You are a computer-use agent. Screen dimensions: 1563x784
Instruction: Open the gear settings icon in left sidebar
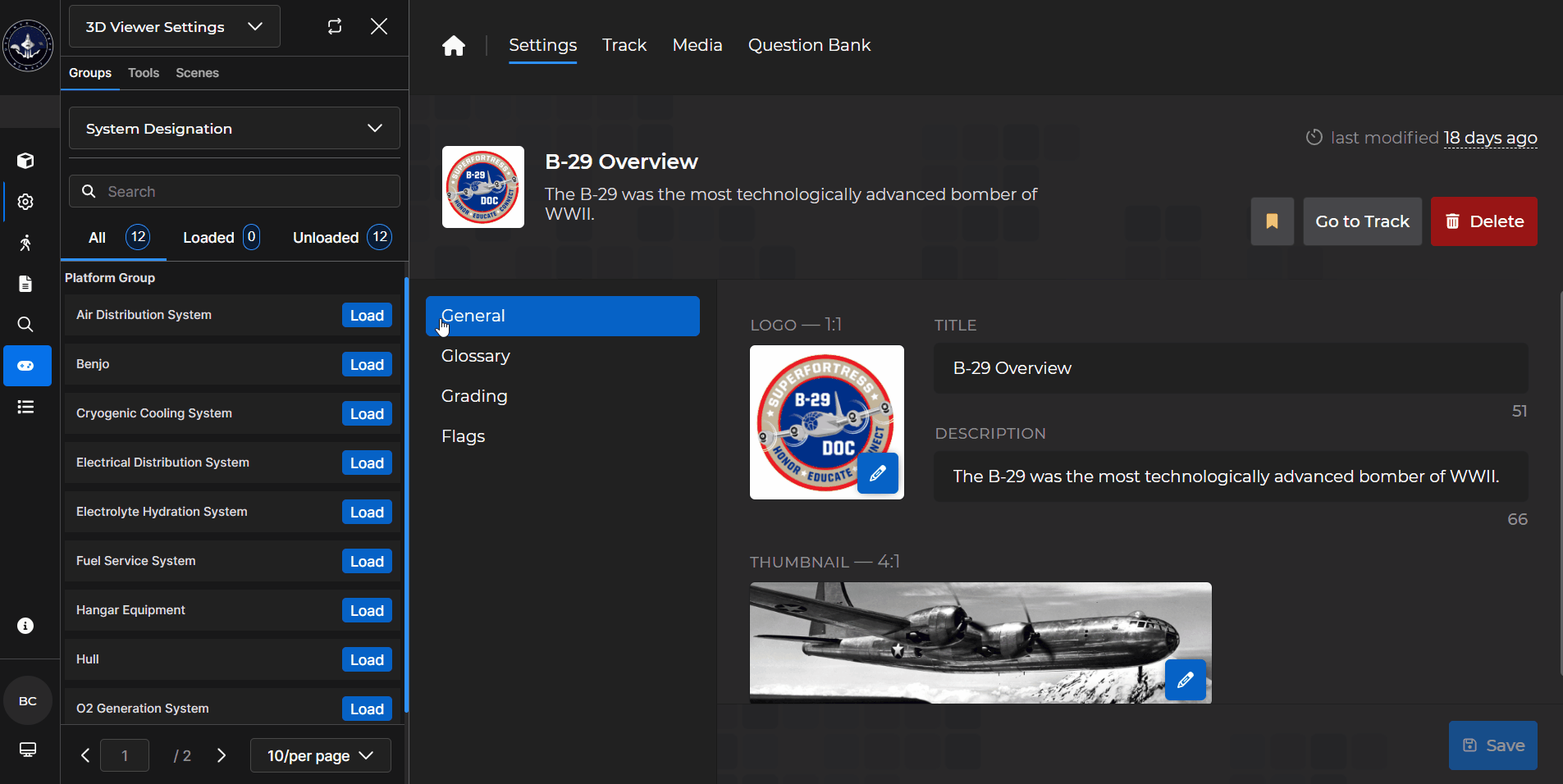(x=25, y=202)
